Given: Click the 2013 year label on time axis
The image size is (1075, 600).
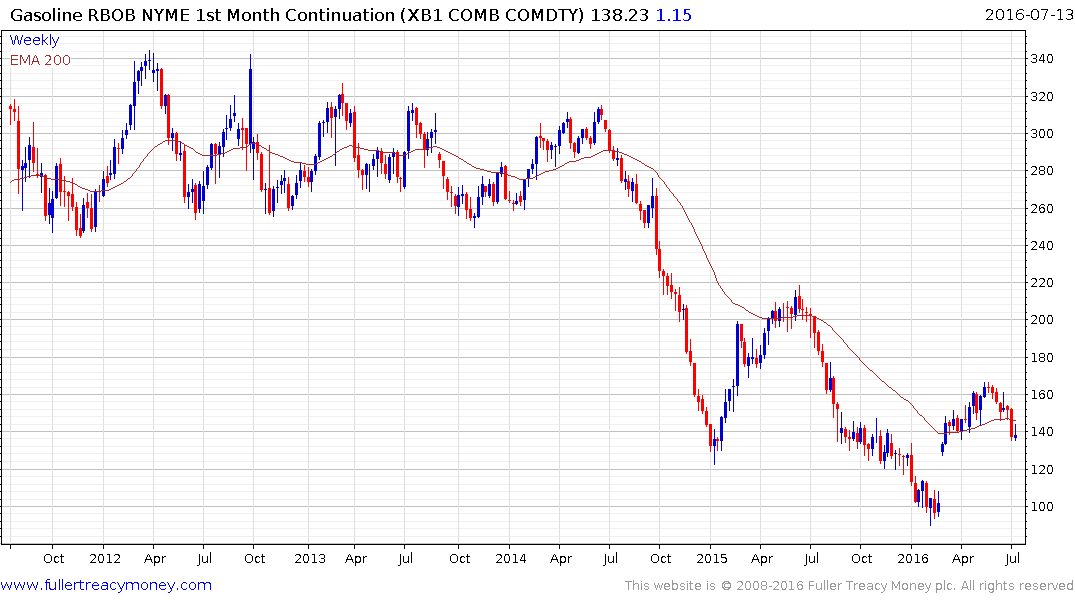Looking at the screenshot, I should point(310,558).
